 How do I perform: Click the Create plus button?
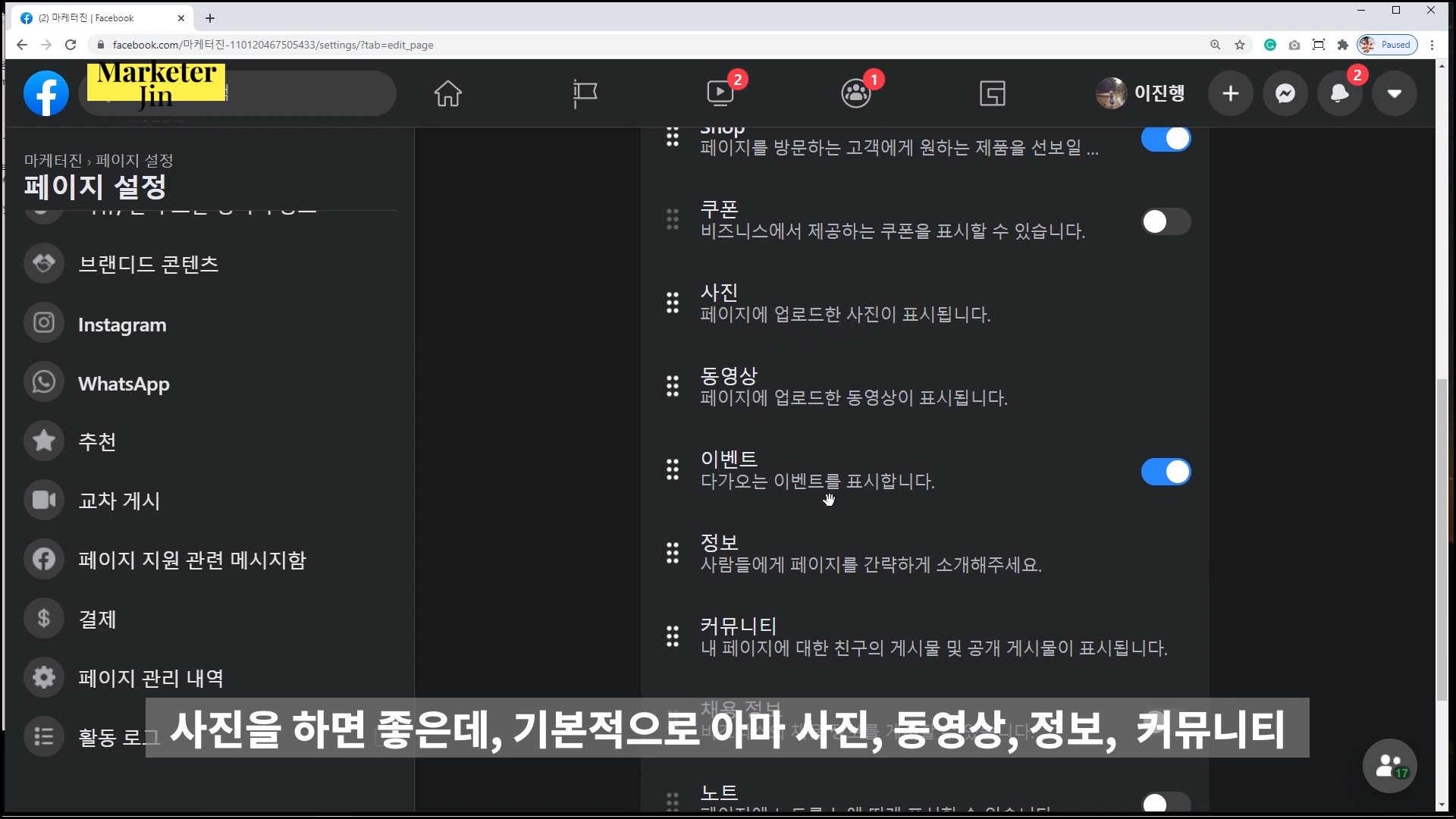pos(1230,93)
